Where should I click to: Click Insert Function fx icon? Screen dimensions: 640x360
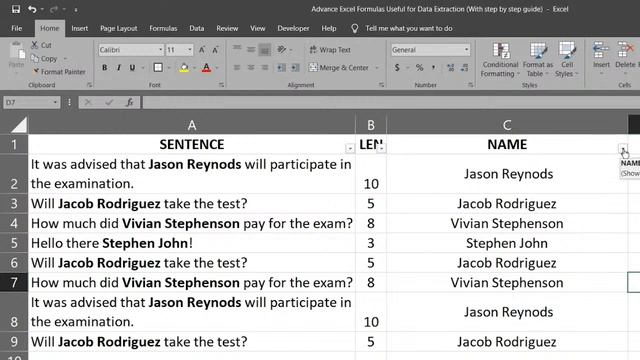point(129,102)
